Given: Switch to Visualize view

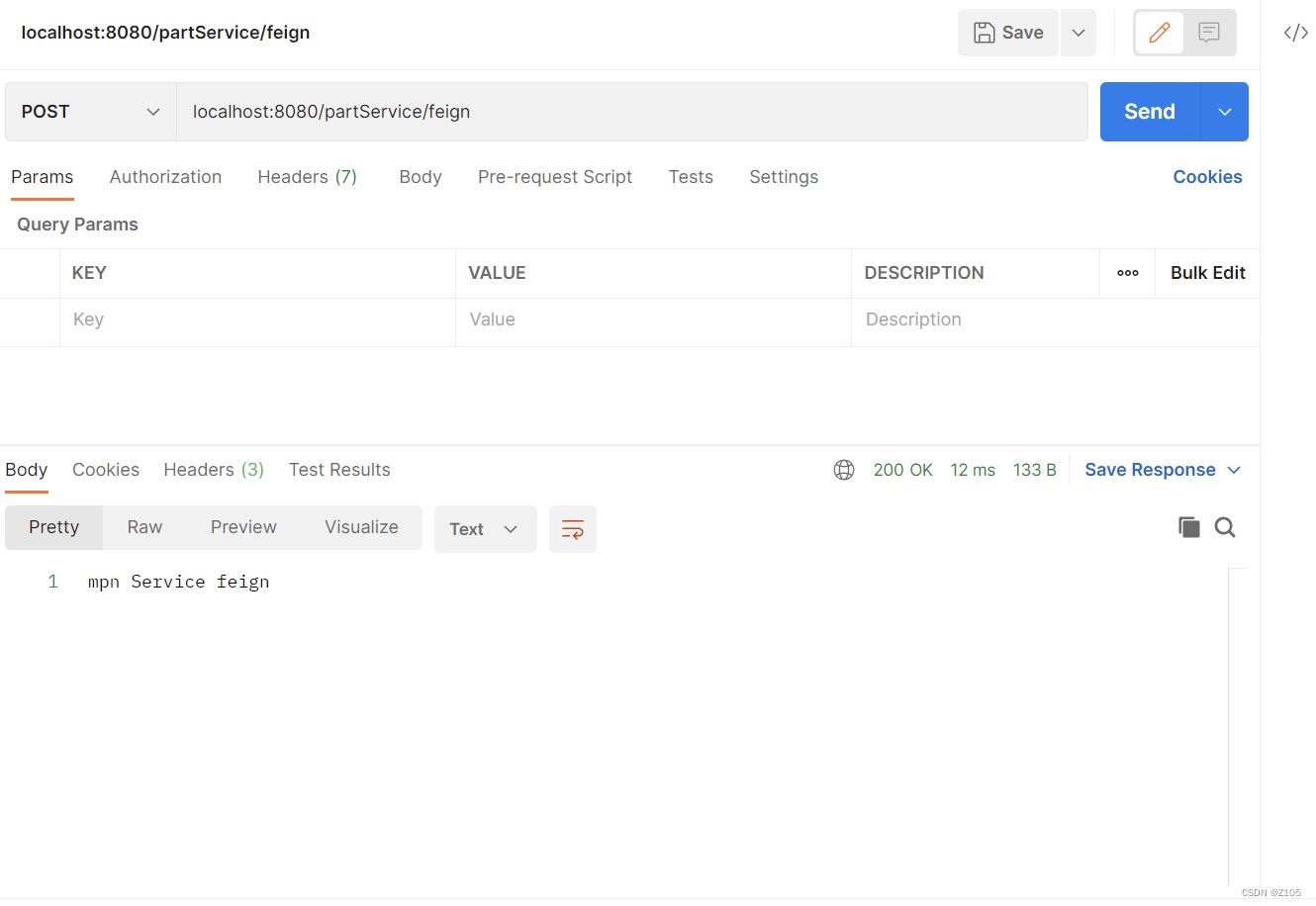Looking at the screenshot, I should click(361, 527).
